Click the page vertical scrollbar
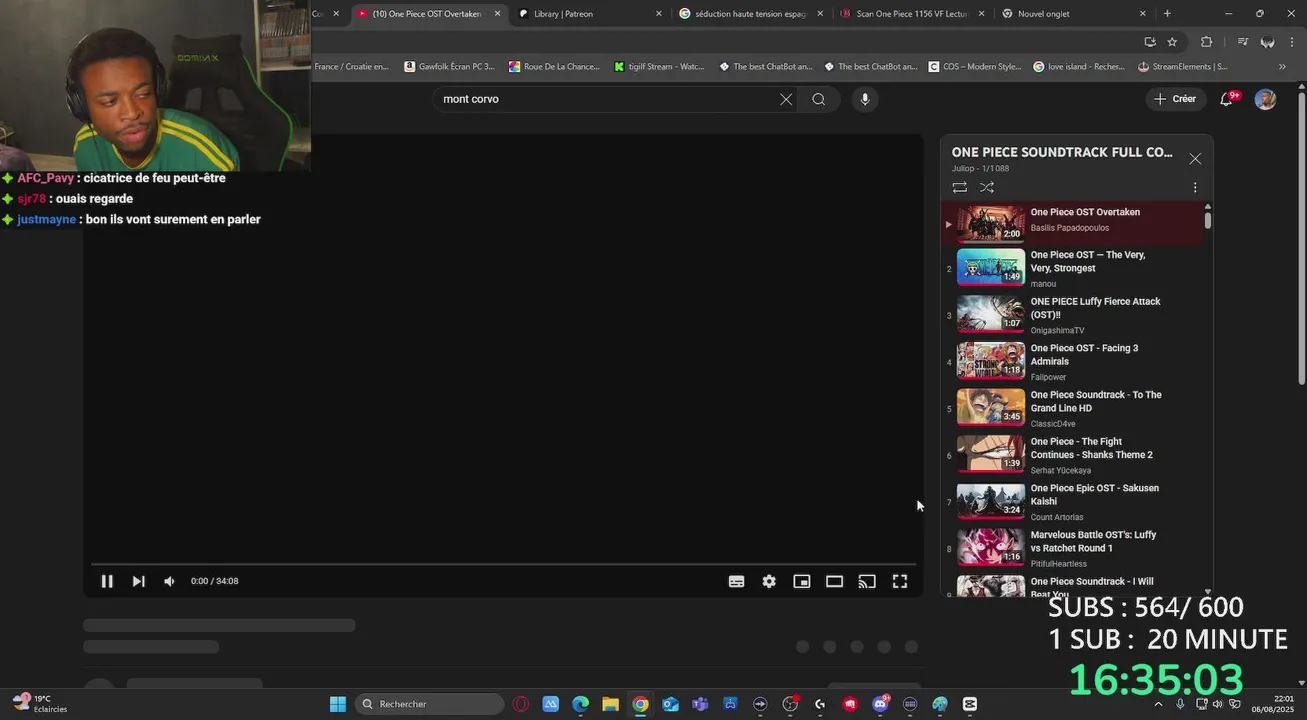1307x720 pixels. click(x=1301, y=238)
